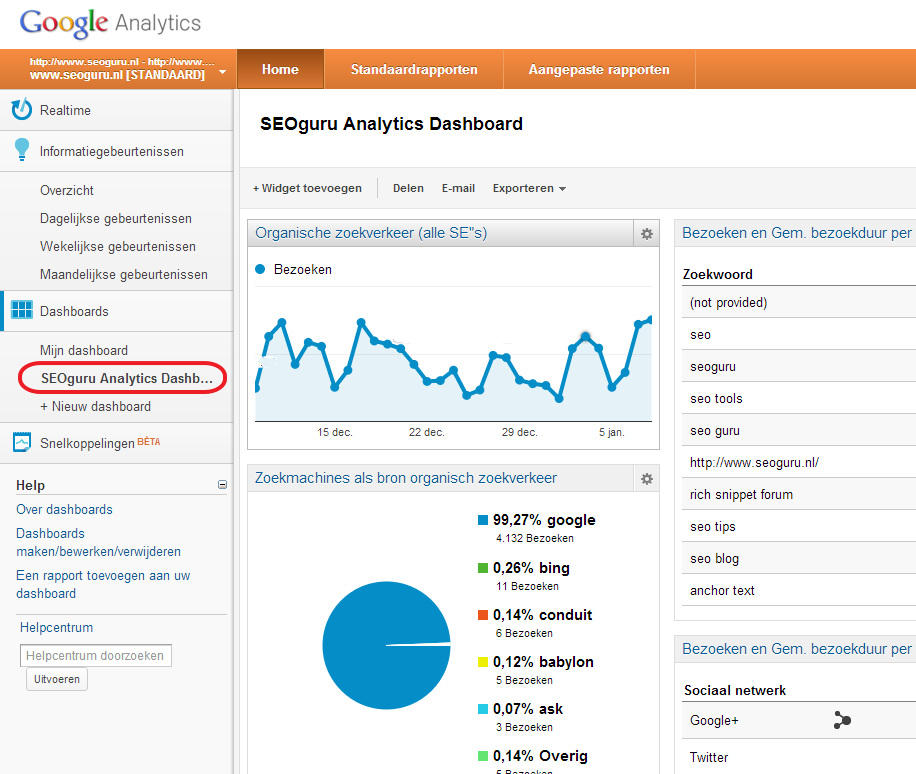Open Dashboards maken/bewerken/verwijderen help link
916x774 pixels.
click(x=98, y=543)
